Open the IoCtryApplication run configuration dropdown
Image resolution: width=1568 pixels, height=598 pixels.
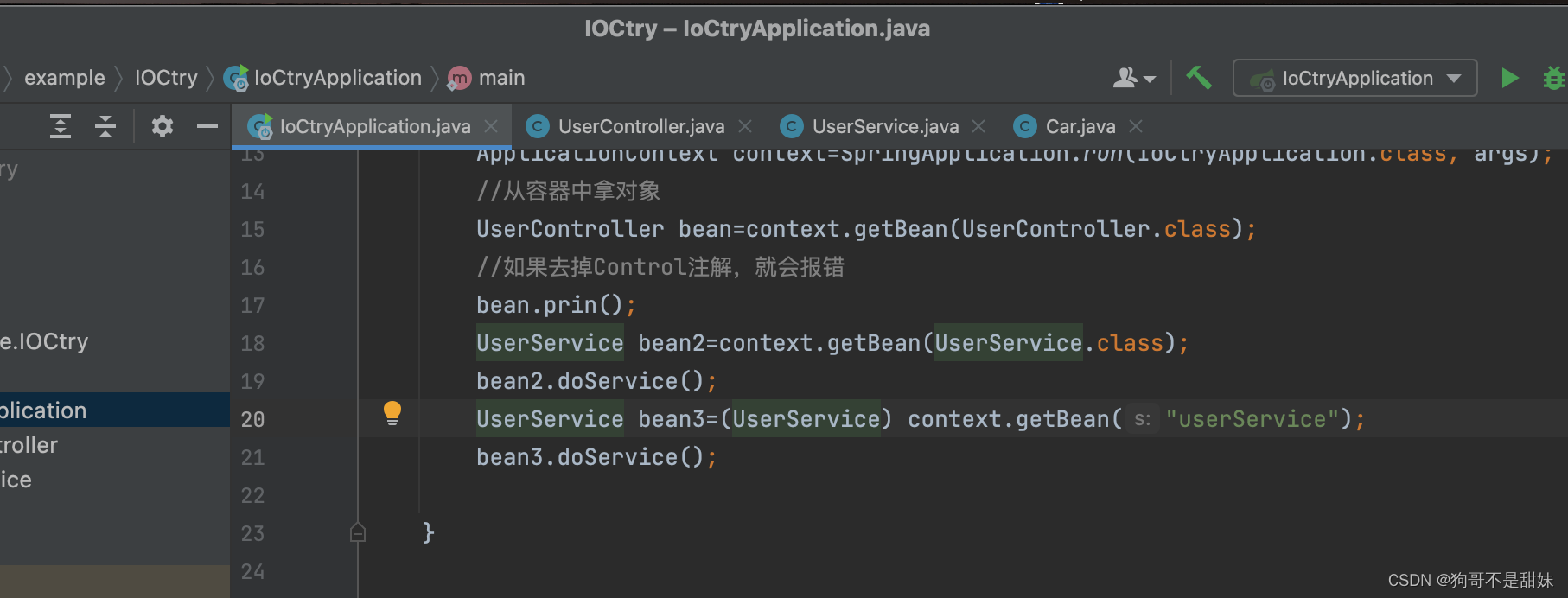pos(1354,78)
